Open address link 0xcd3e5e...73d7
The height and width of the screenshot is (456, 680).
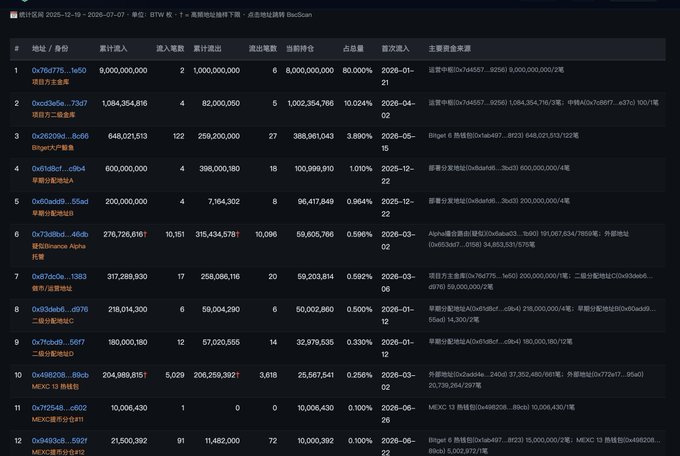tap(59, 103)
